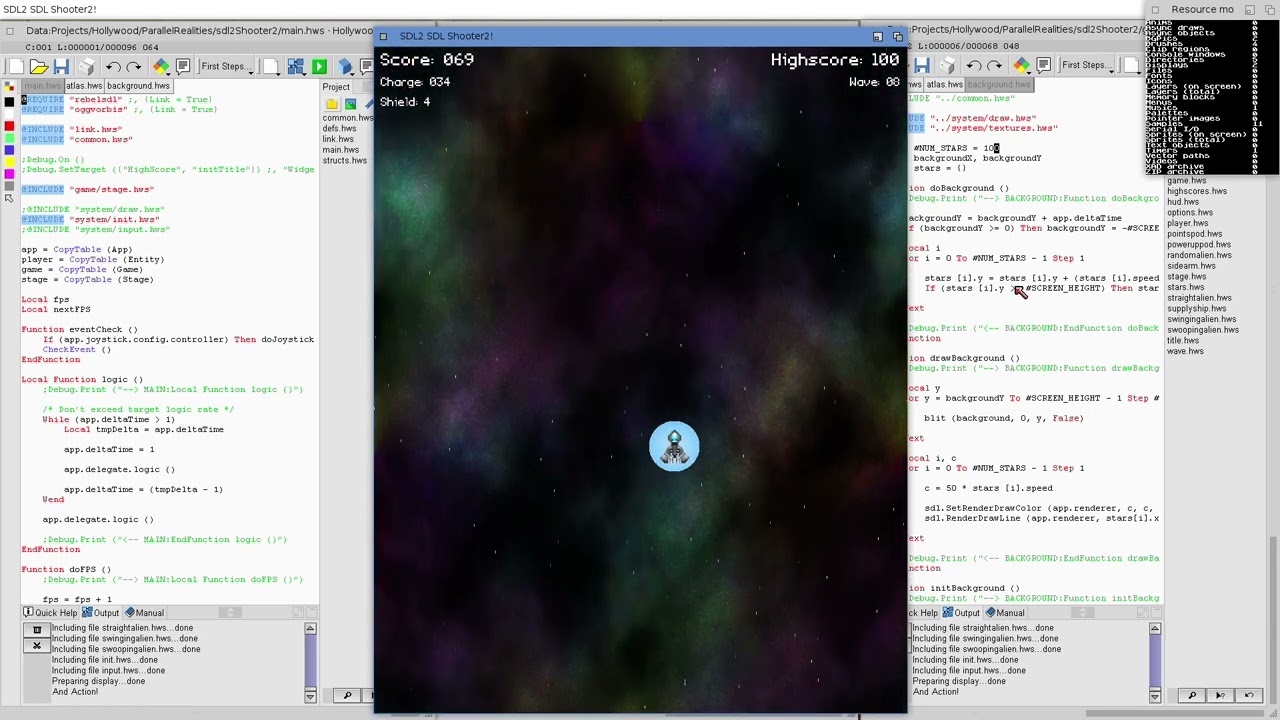The height and width of the screenshot is (720, 1280).
Task: Click the up arrow of left output scrollbar
Action: pyautogui.click(x=310, y=629)
